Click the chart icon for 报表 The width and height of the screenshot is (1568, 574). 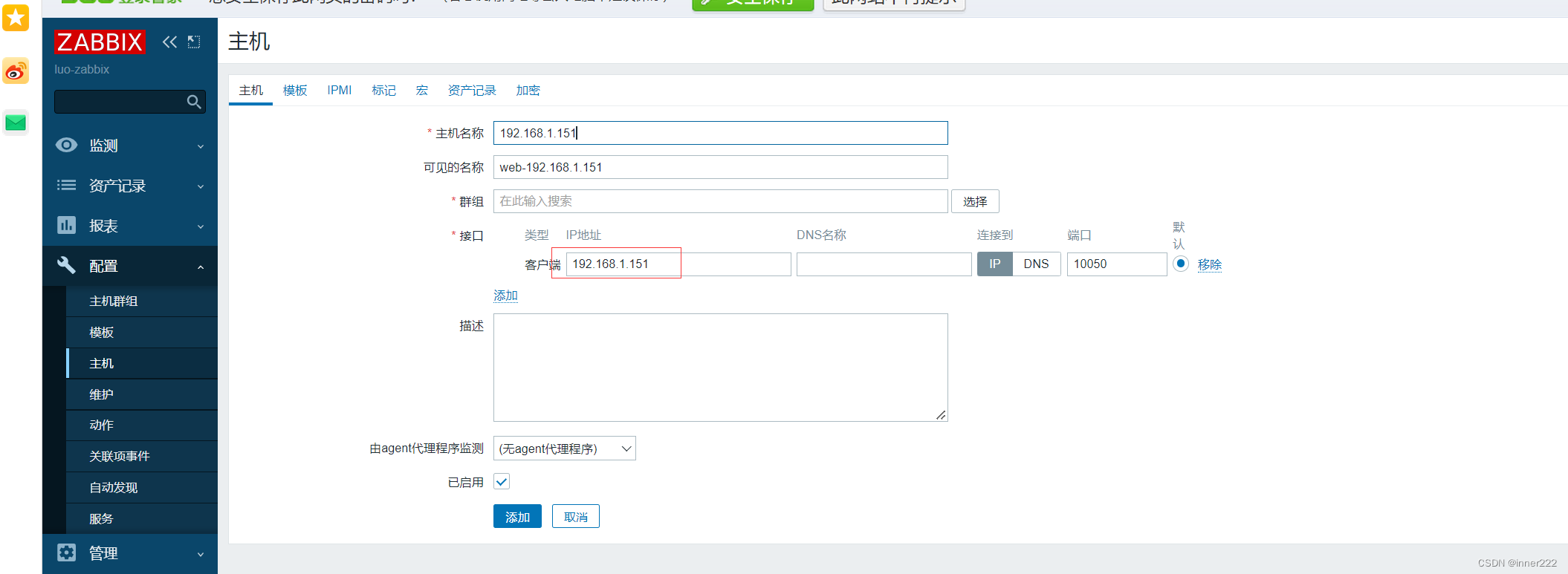point(66,225)
